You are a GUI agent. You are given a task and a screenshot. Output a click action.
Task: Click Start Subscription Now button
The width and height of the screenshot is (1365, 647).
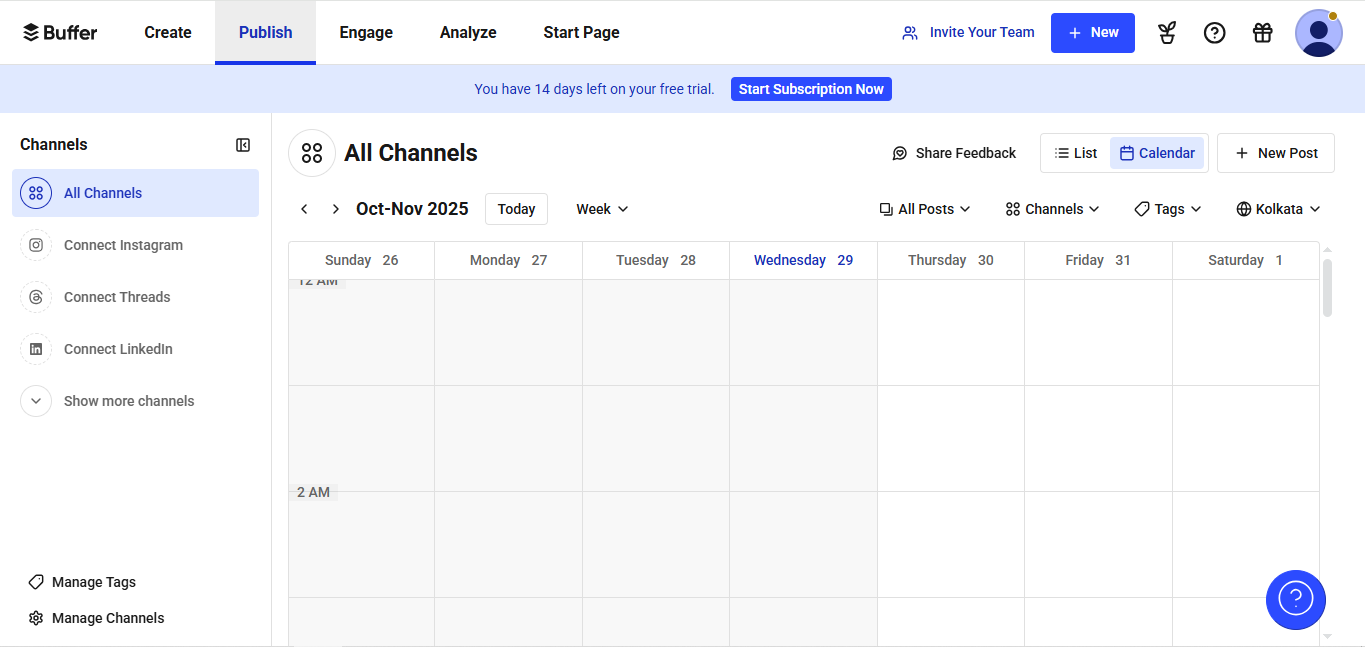coord(811,89)
